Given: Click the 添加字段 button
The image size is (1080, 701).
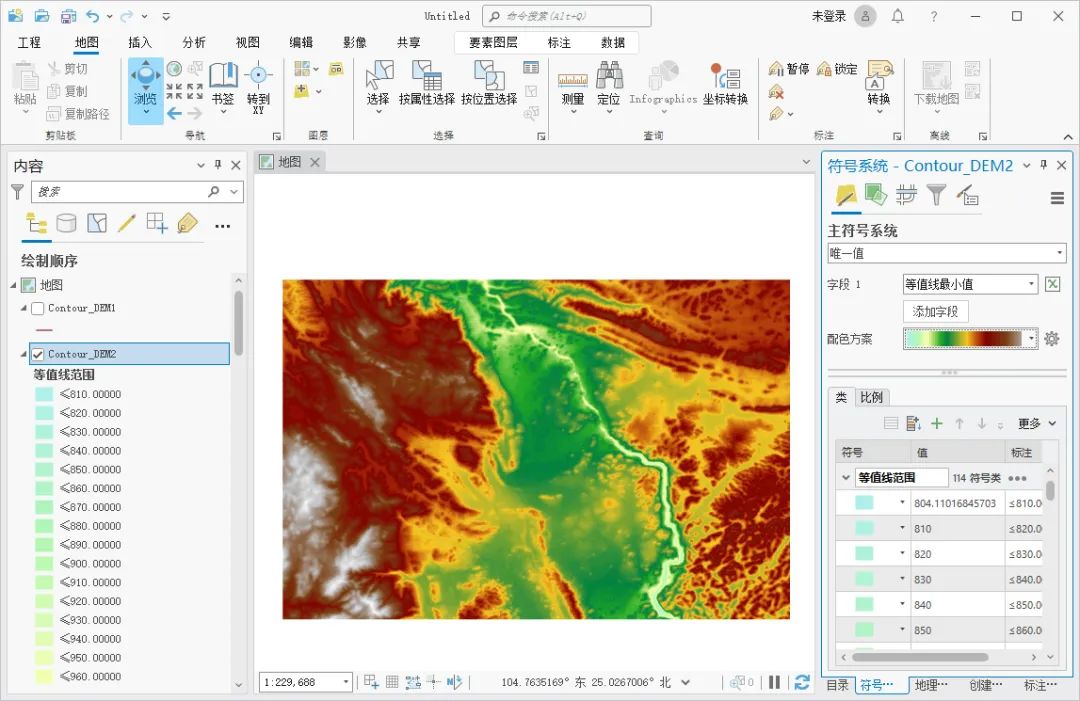Looking at the screenshot, I should point(935,311).
